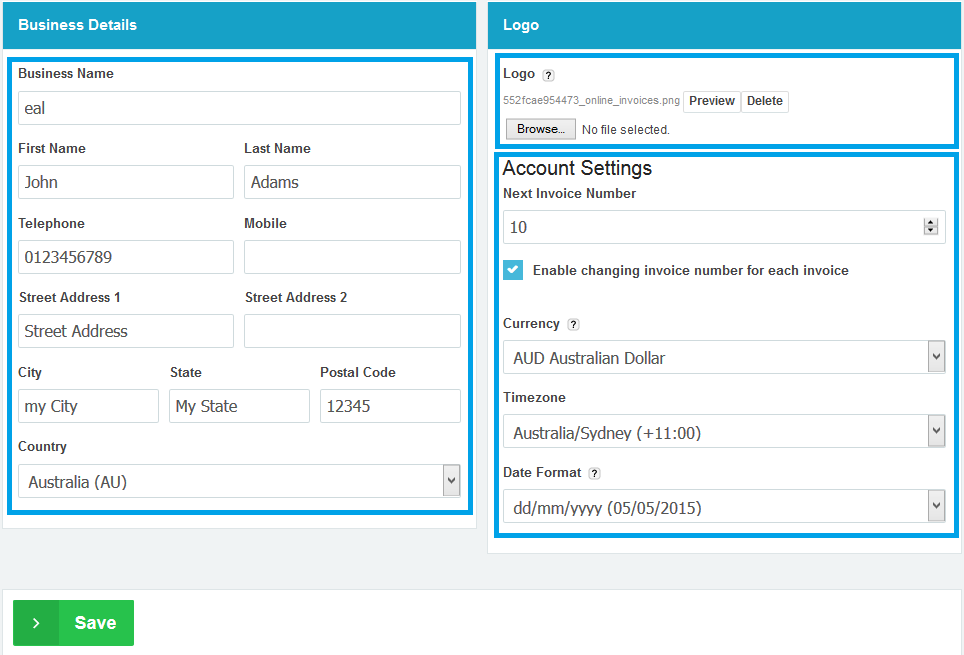Click the Next Invoice Number spinner arrows

pos(931,227)
